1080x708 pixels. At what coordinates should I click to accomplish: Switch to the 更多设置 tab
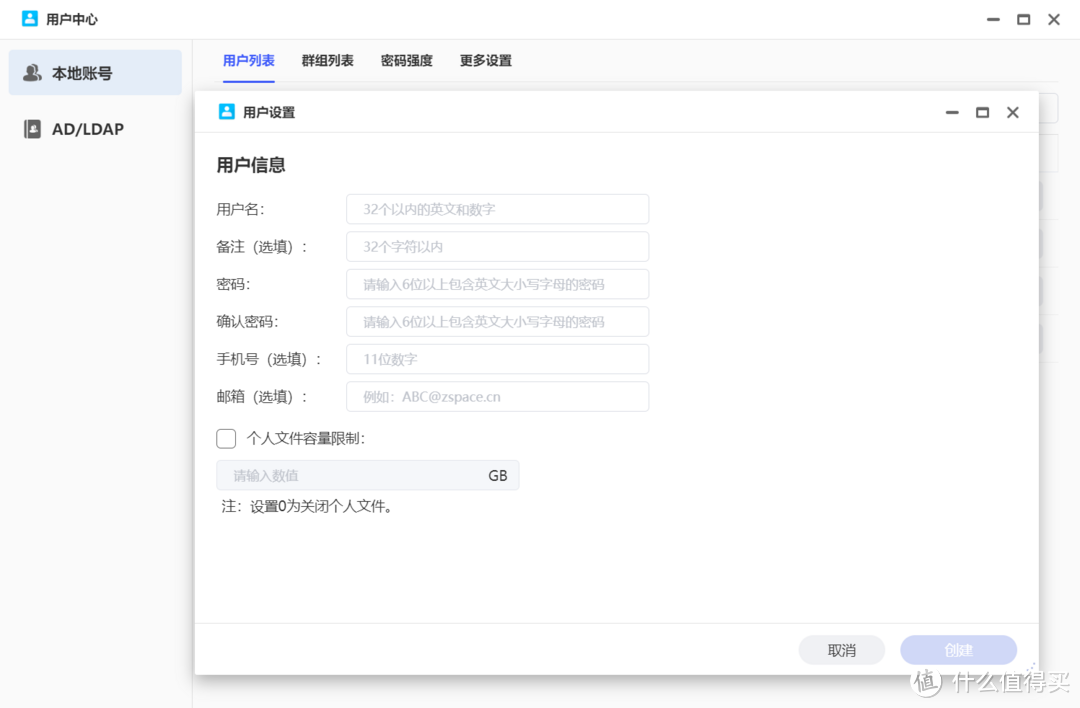(x=485, y=60)
